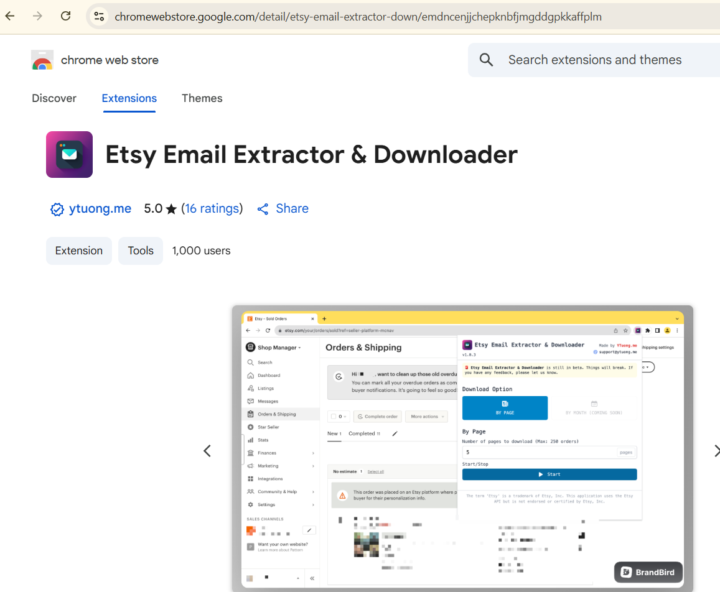Click the Etsy Email Extractor app icon
The image size is (720, 592).
click(x=69, y=154)
